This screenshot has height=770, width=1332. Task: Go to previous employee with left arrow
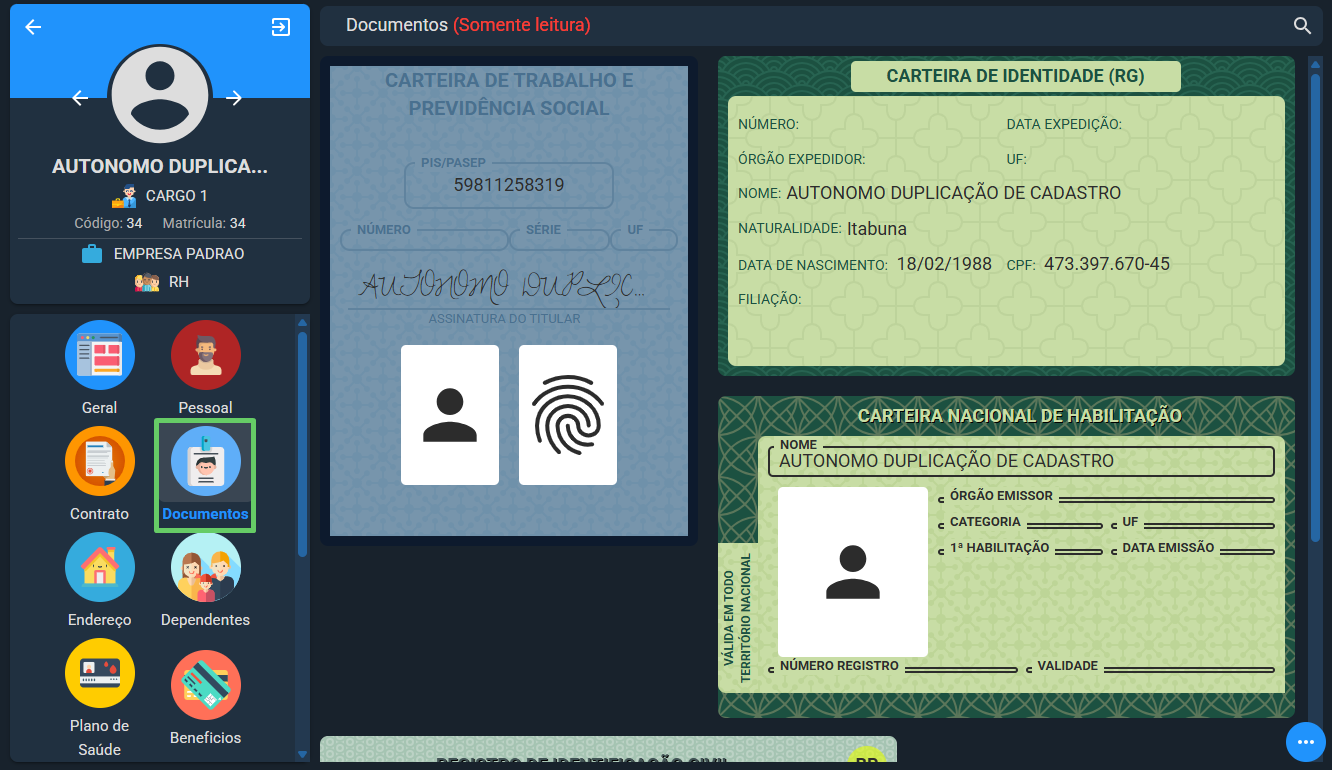pos(81,97)
